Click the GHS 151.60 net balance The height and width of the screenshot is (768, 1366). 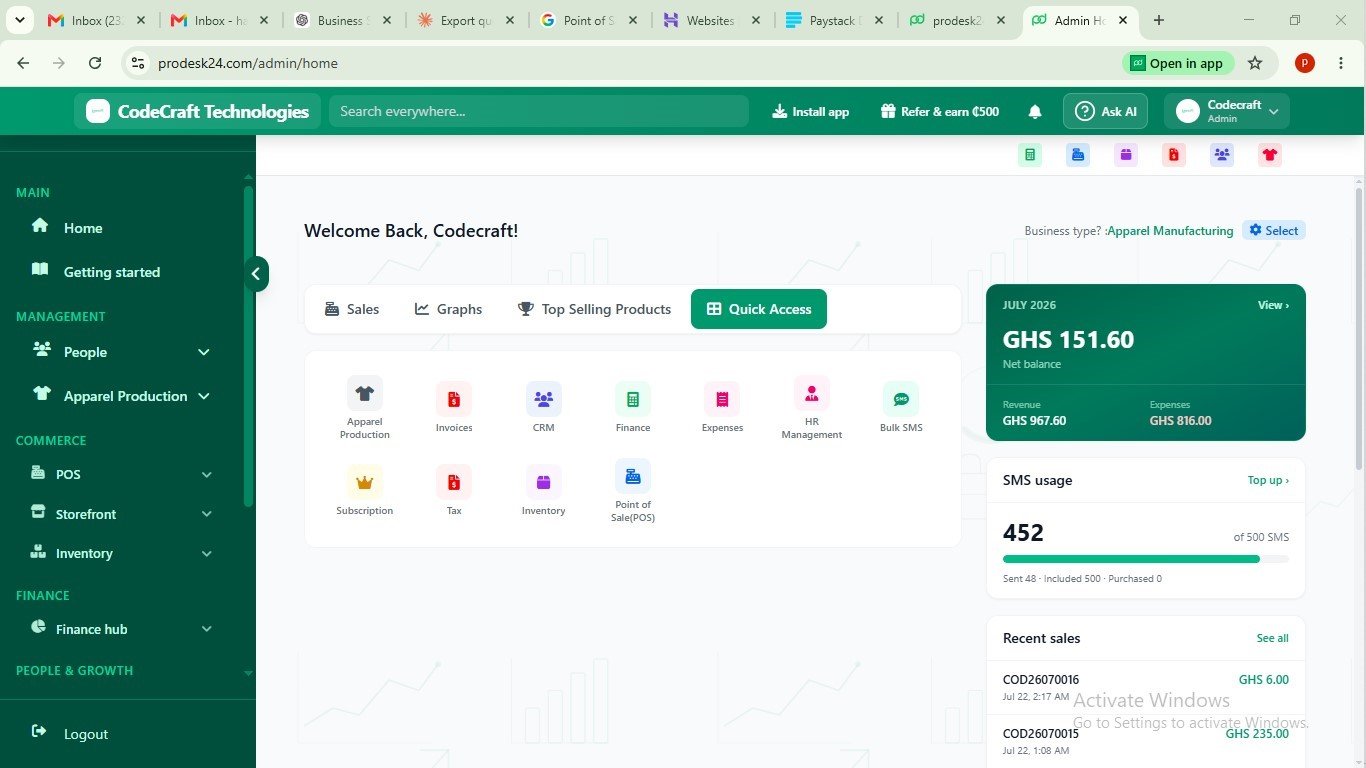tap(1068, 340)
